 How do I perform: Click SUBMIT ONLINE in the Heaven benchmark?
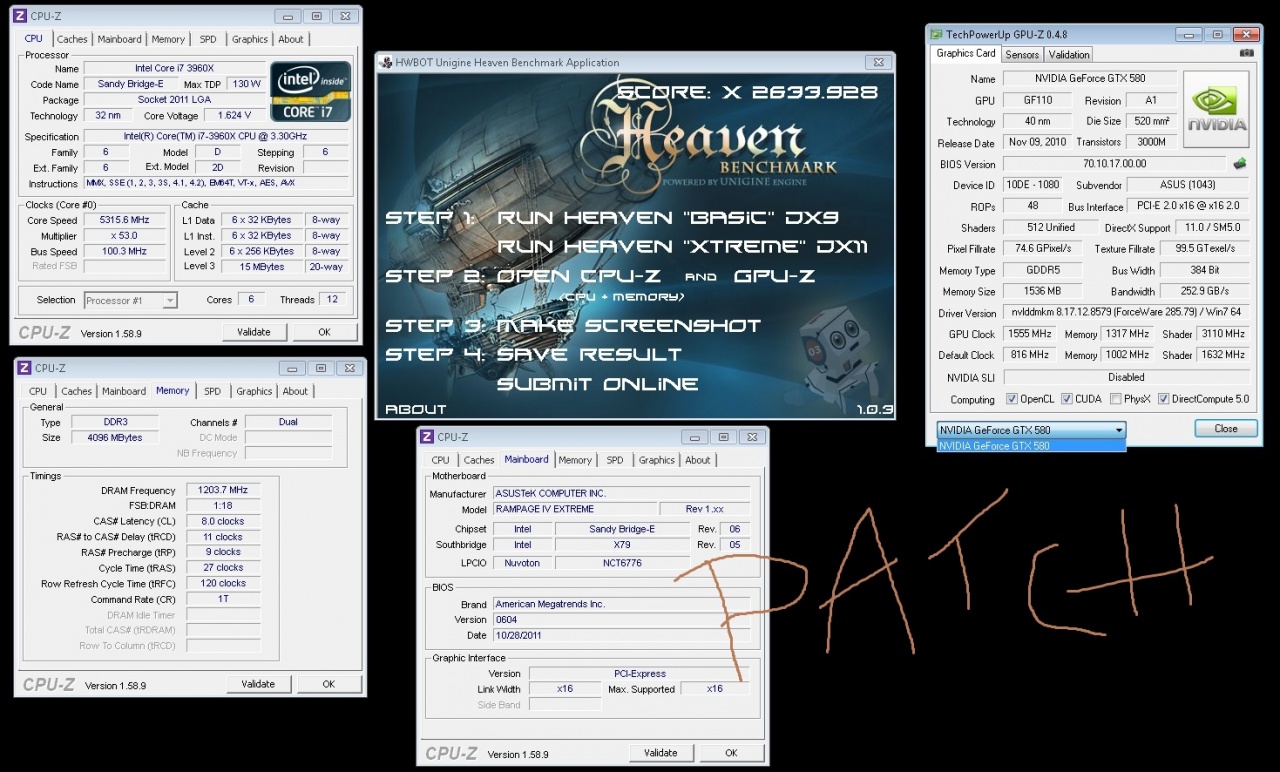(597, 384)
